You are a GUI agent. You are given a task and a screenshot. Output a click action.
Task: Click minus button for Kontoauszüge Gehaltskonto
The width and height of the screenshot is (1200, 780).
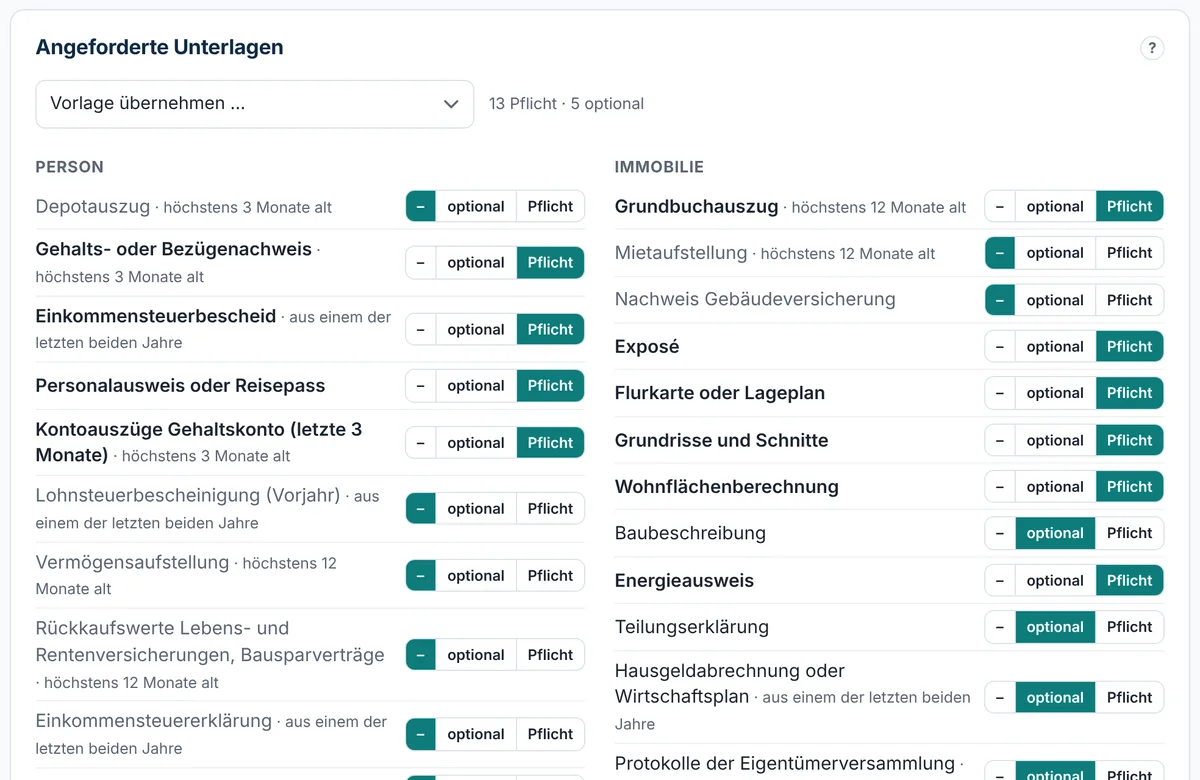point(420,443)
